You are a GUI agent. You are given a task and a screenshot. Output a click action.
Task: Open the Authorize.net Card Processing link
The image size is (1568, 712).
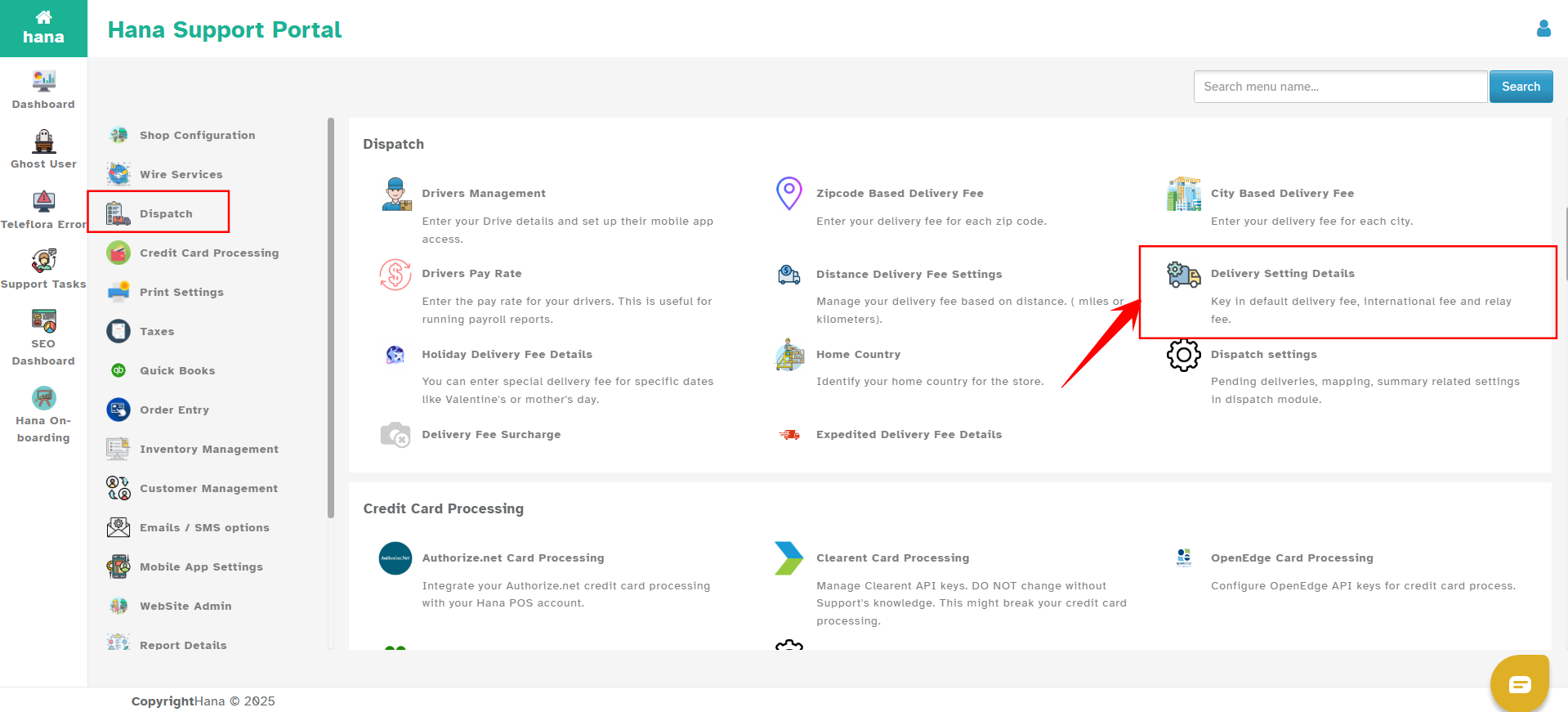click(x=513, y=558)
